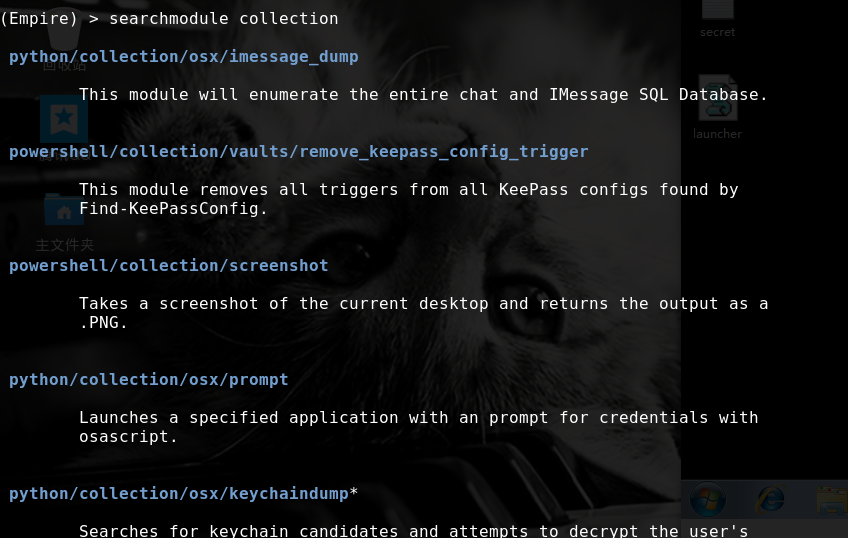Click the Find-KeePassConfig text line
Screen dimensions: 848x538
click(173, 208)
